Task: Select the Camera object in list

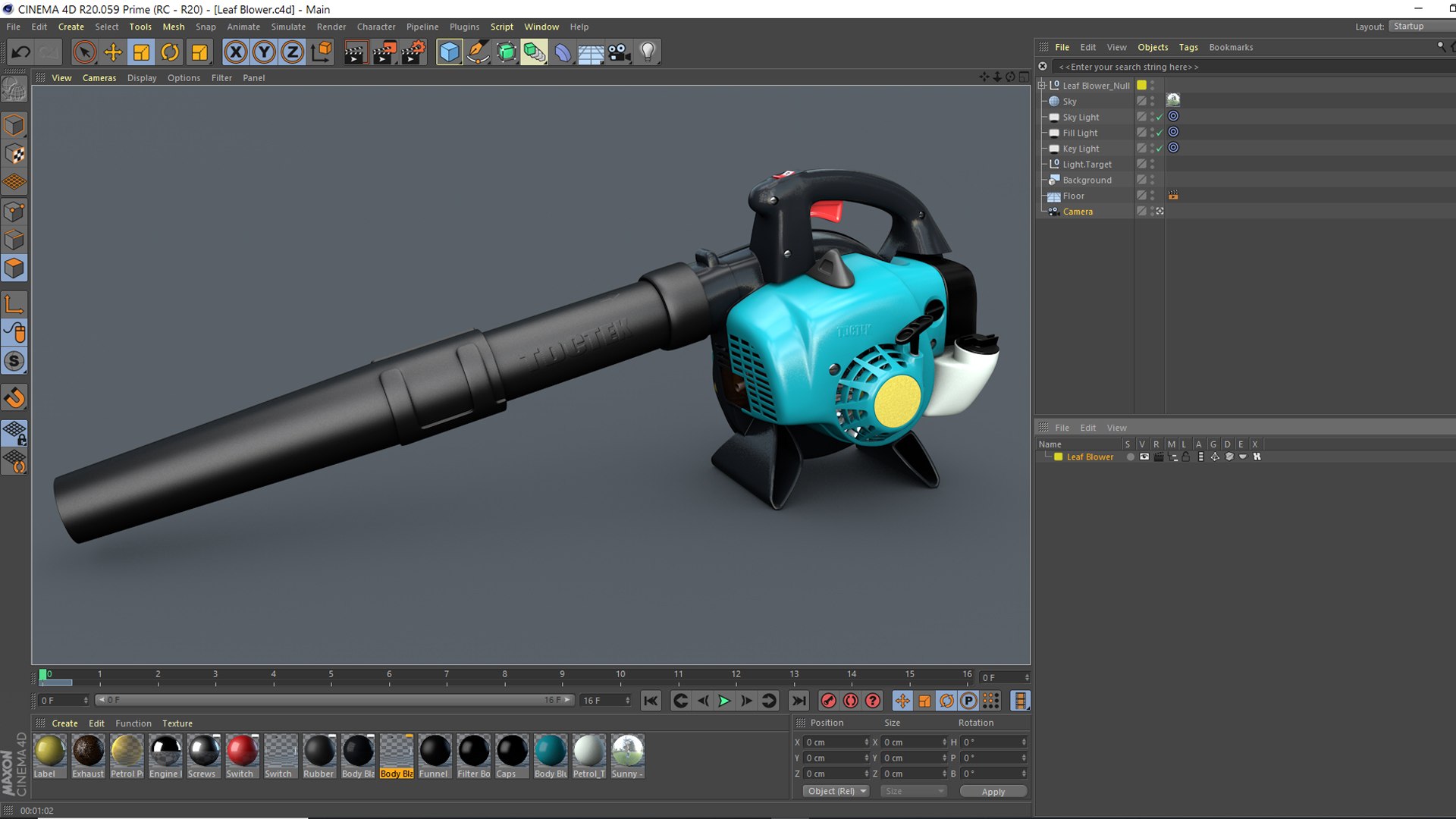Action: point(1078,212)
